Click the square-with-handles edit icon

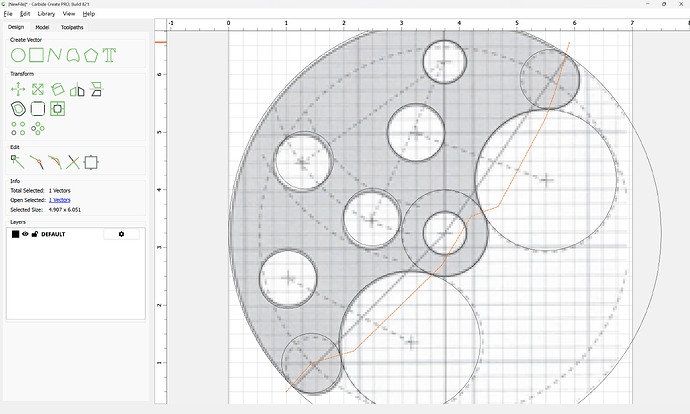click(x=91, y=162)
